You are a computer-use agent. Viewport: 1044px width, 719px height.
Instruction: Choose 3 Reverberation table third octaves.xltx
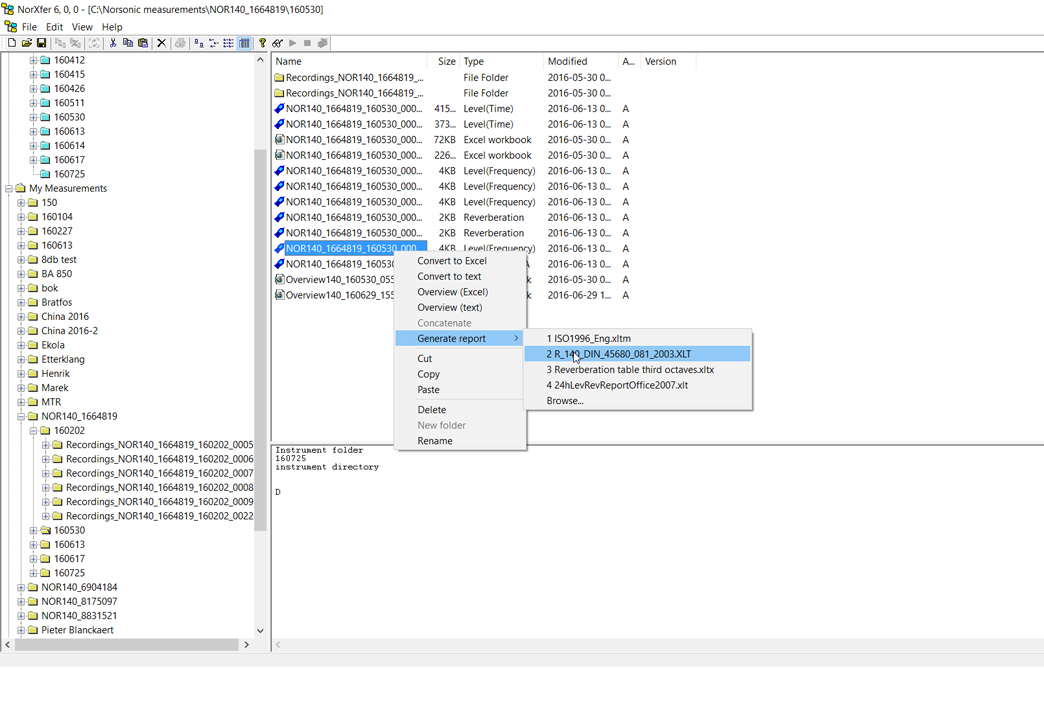click(638, 369)
